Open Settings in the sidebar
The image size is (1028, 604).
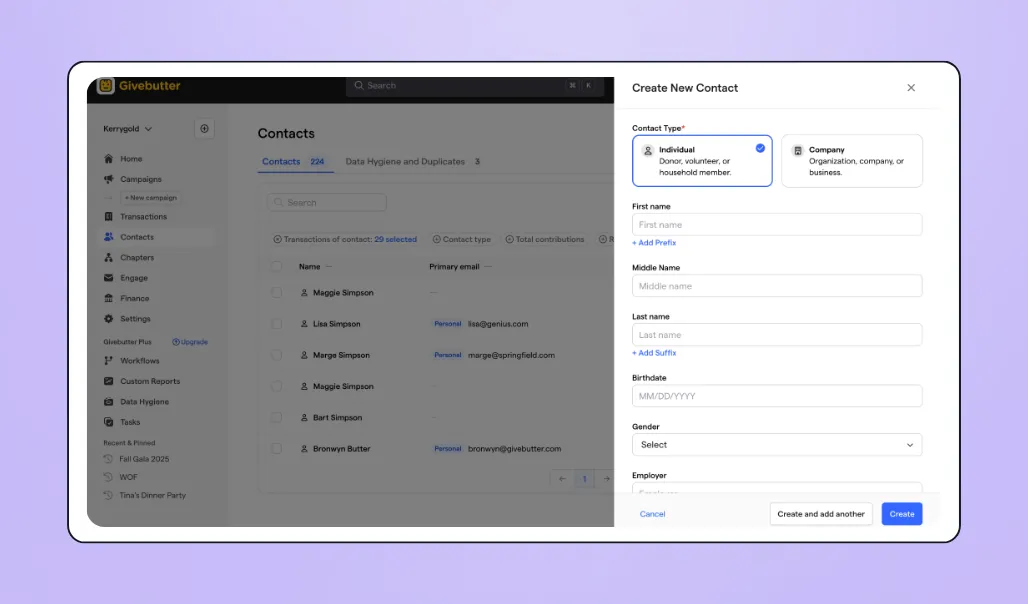135,319
